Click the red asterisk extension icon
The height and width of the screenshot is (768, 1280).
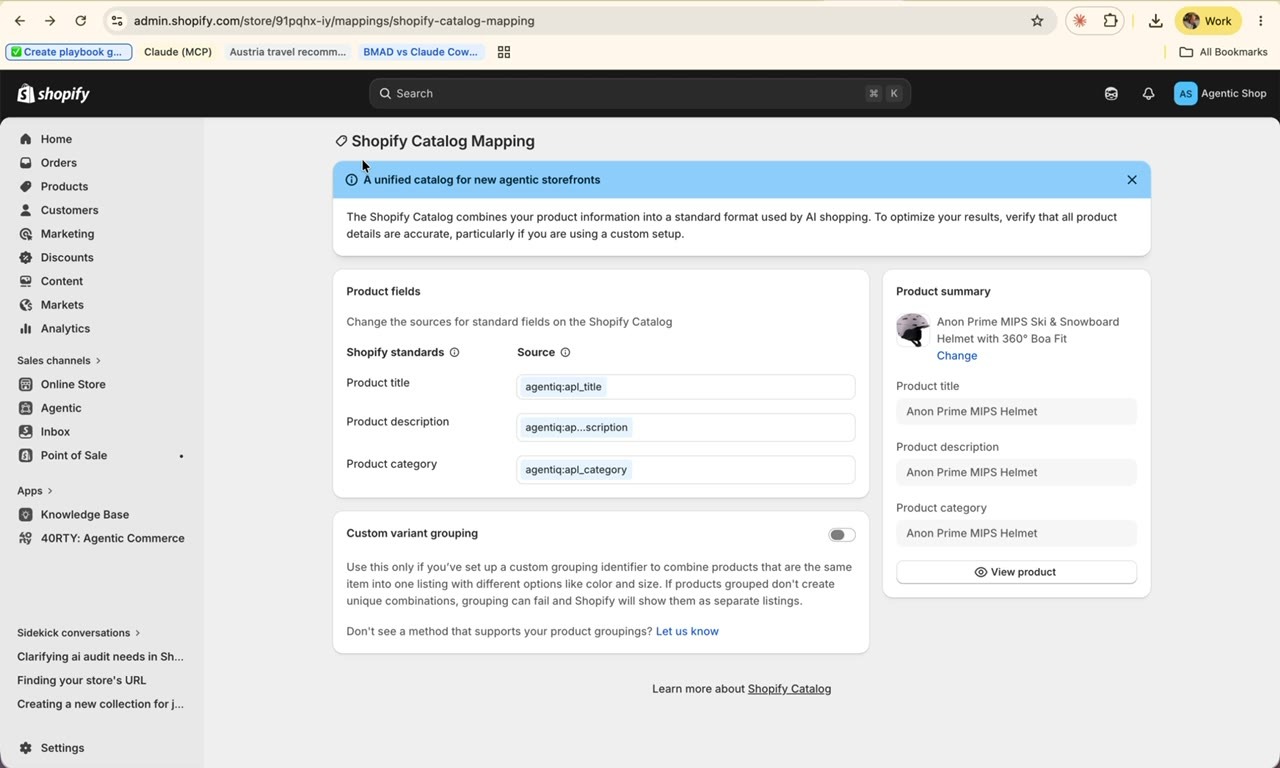point(1080,20)
